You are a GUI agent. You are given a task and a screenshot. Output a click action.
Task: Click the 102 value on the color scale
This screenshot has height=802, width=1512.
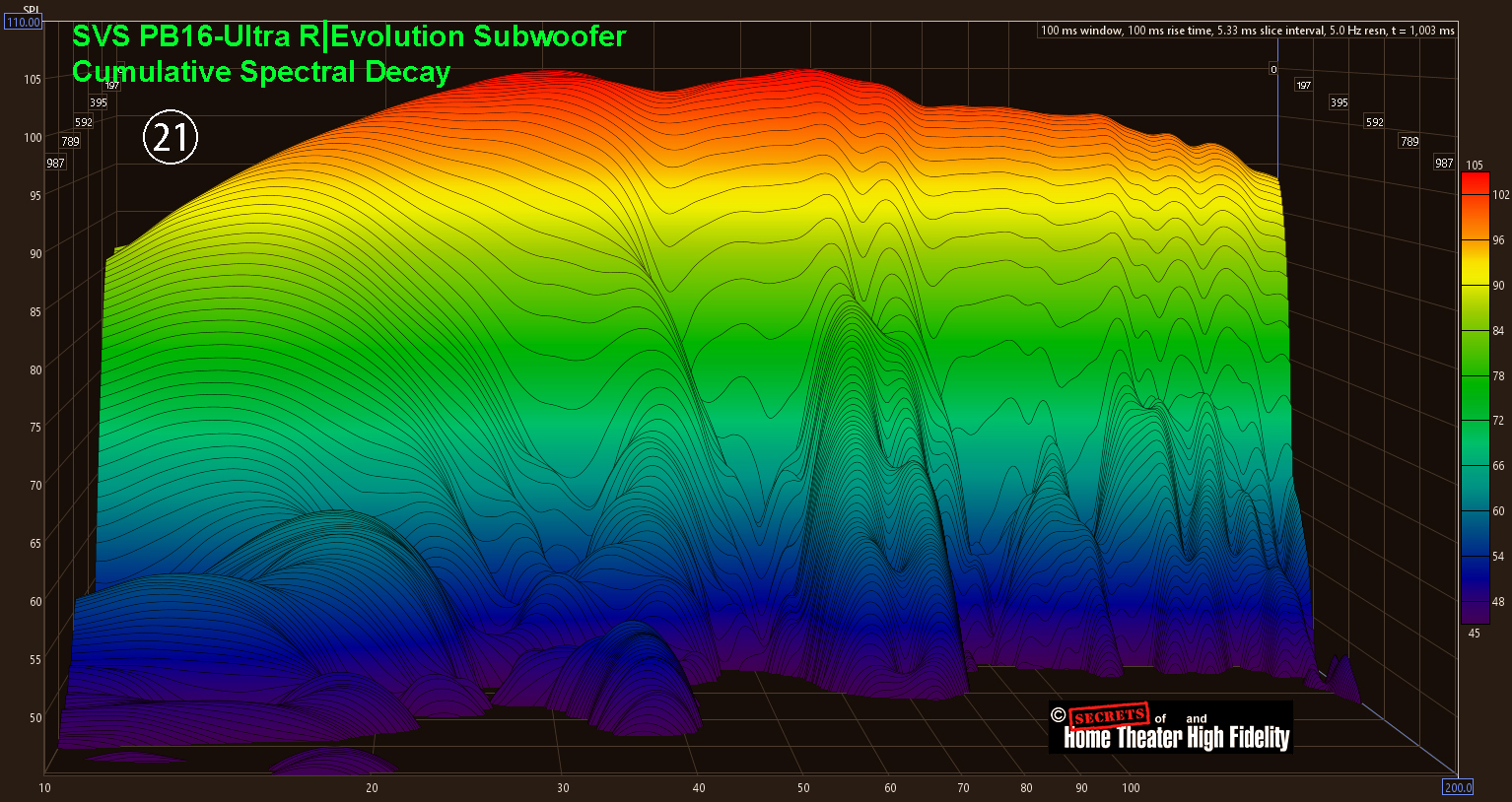[x=1500, y=195]
